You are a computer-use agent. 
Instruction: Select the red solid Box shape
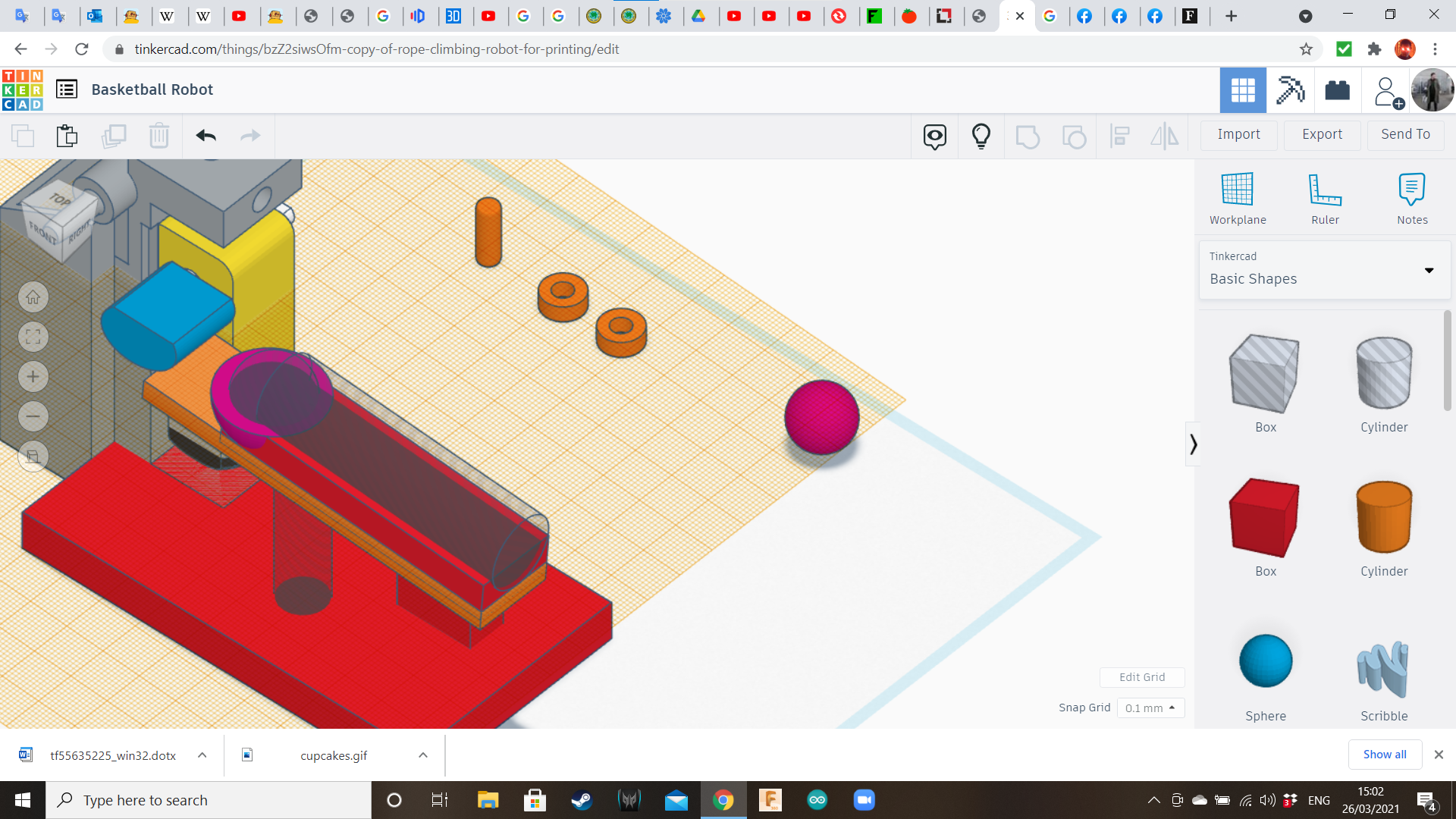[1264, 519]
